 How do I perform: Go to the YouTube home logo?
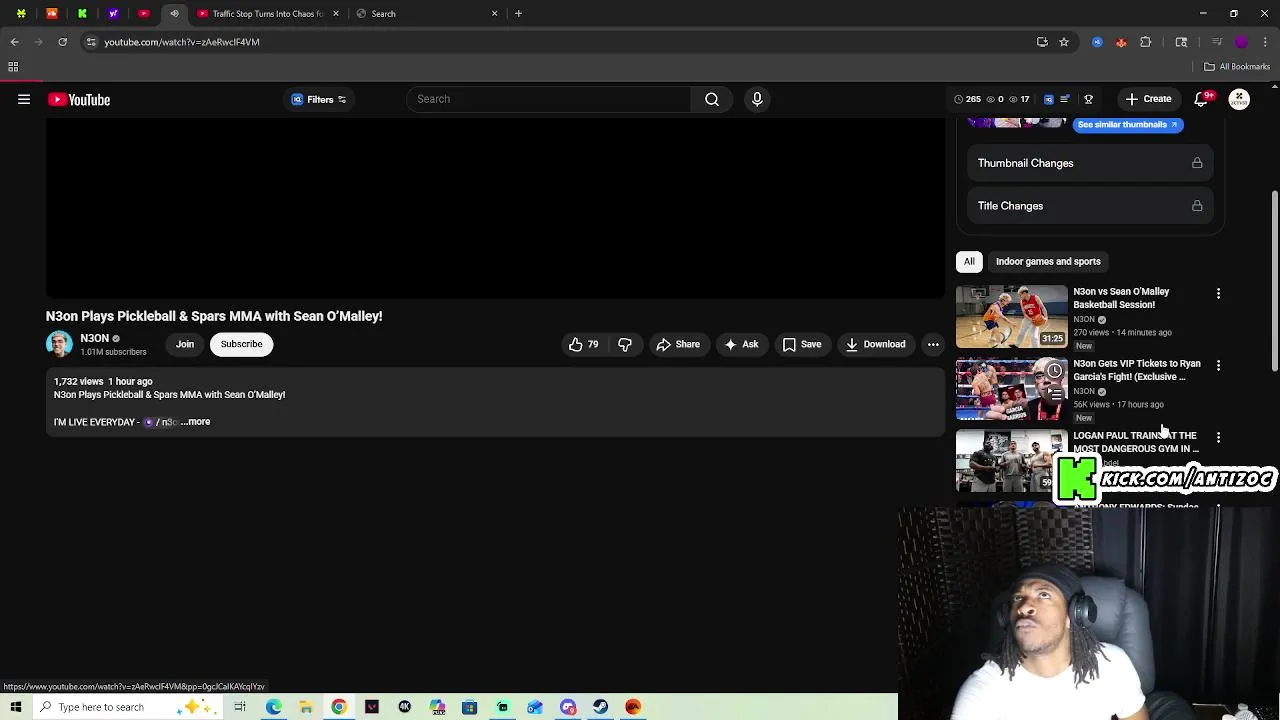[79, 99]
